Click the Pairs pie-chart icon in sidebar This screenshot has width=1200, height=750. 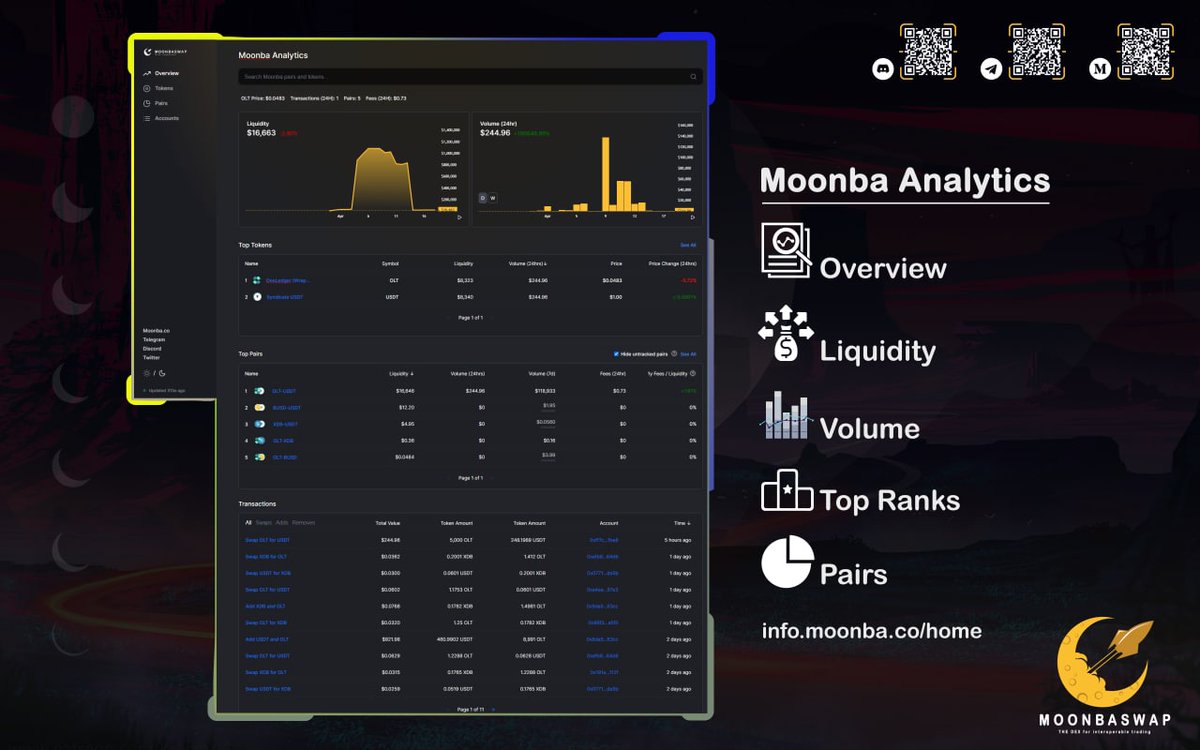click(147, 103)
